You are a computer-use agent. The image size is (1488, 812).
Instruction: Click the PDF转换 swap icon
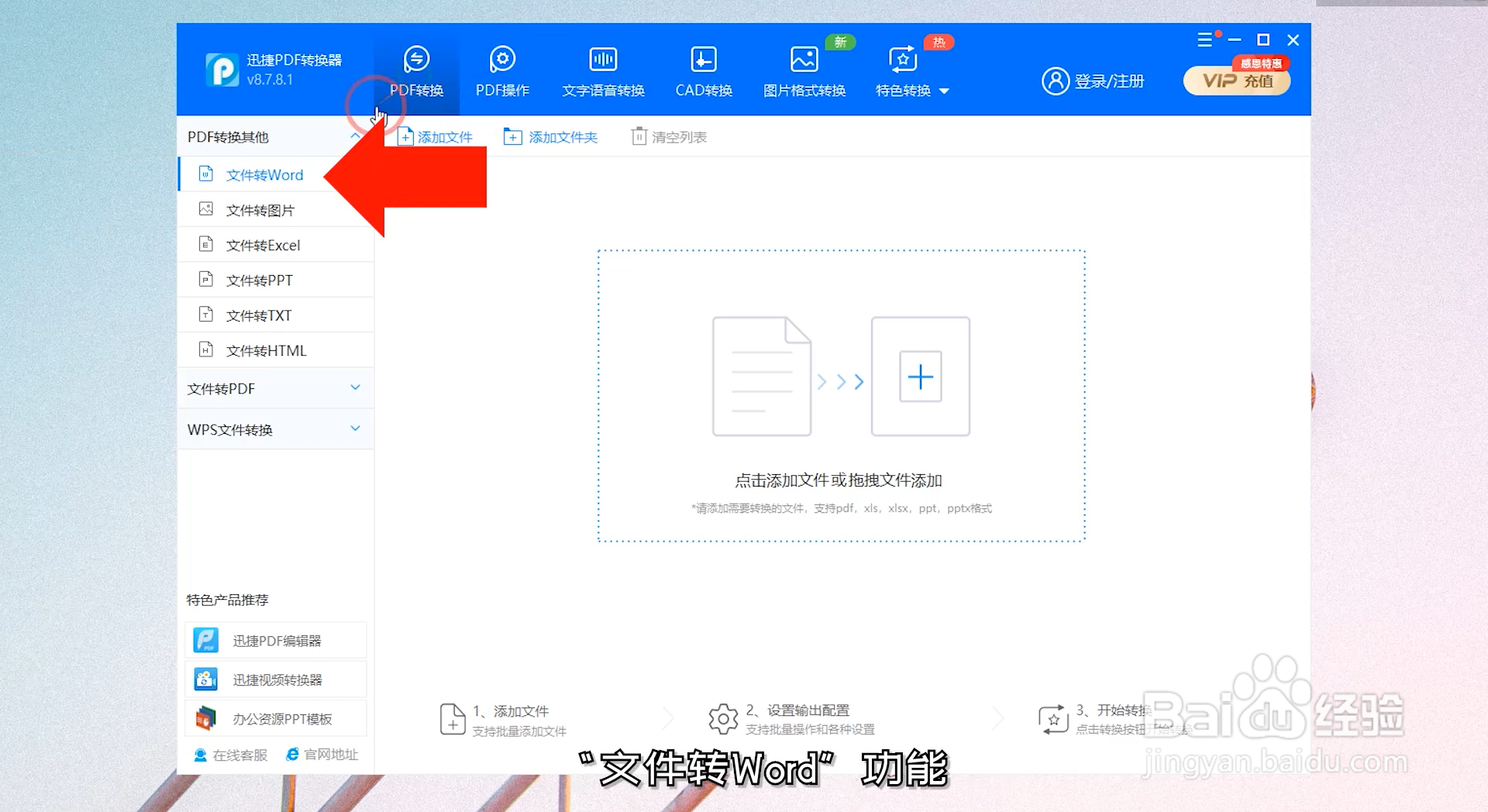click(x=416, y=59)
